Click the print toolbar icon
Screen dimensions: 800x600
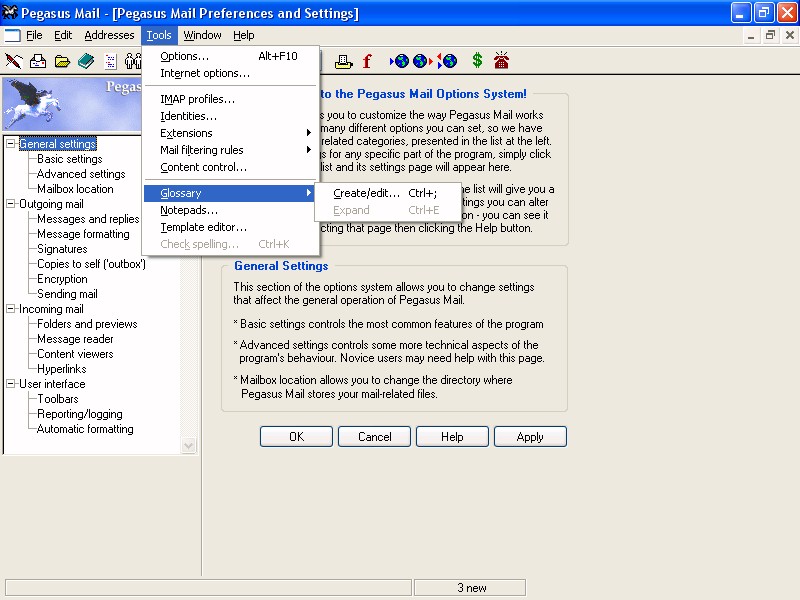click(343, 61)
